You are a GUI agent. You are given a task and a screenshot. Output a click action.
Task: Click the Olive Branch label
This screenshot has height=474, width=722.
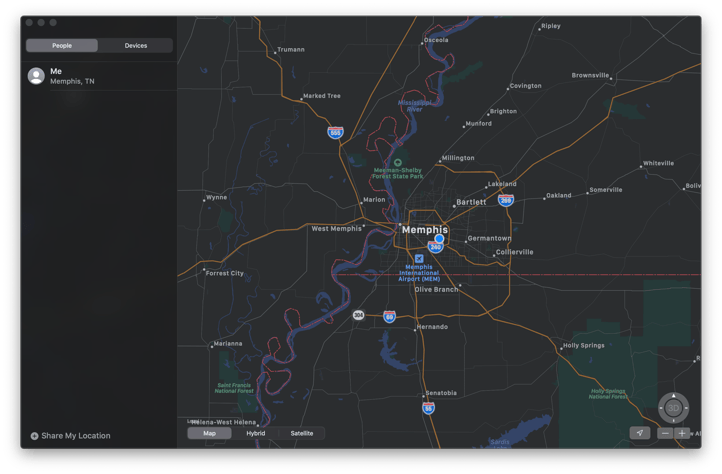point(437,290)
